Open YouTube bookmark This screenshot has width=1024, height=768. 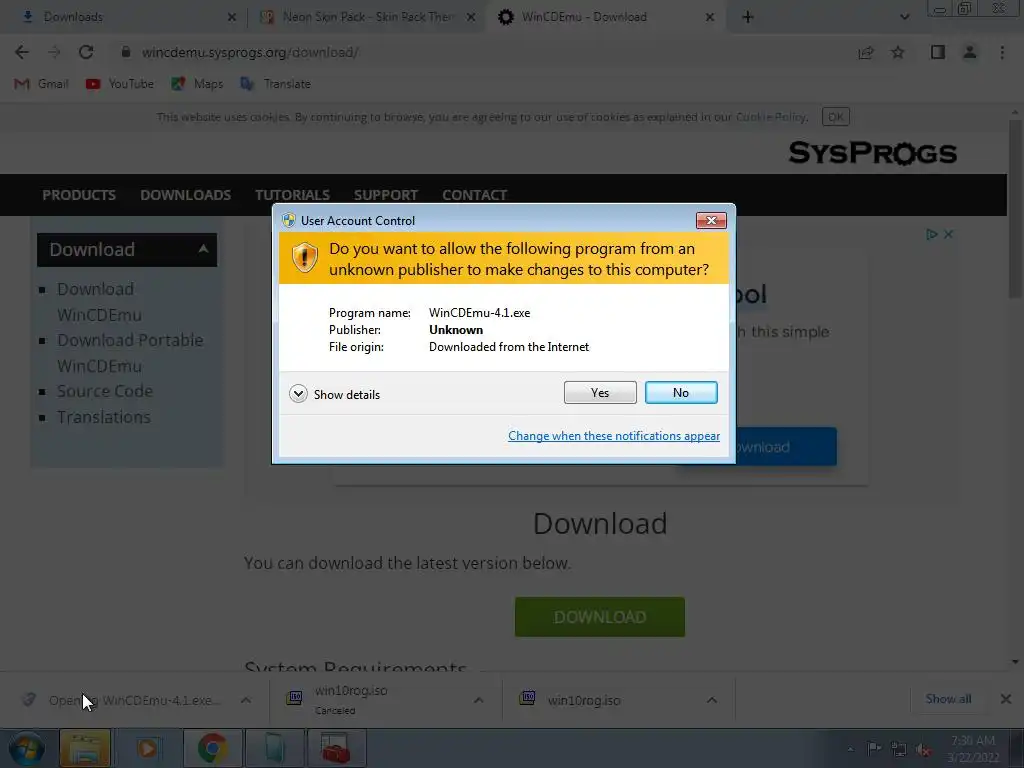point(120,84)
